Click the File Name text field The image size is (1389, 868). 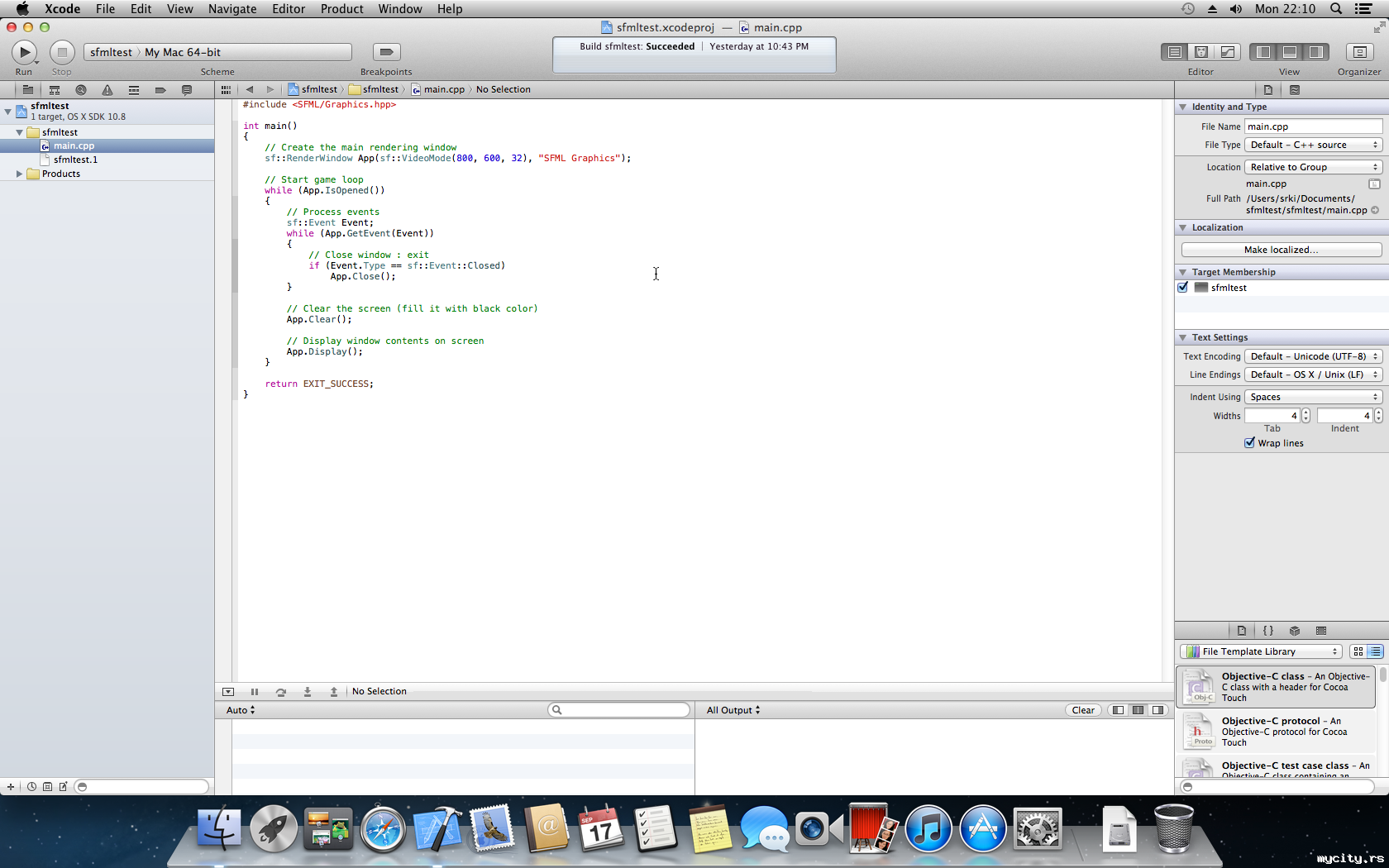pyautogui.click(x=1313, y=126)
